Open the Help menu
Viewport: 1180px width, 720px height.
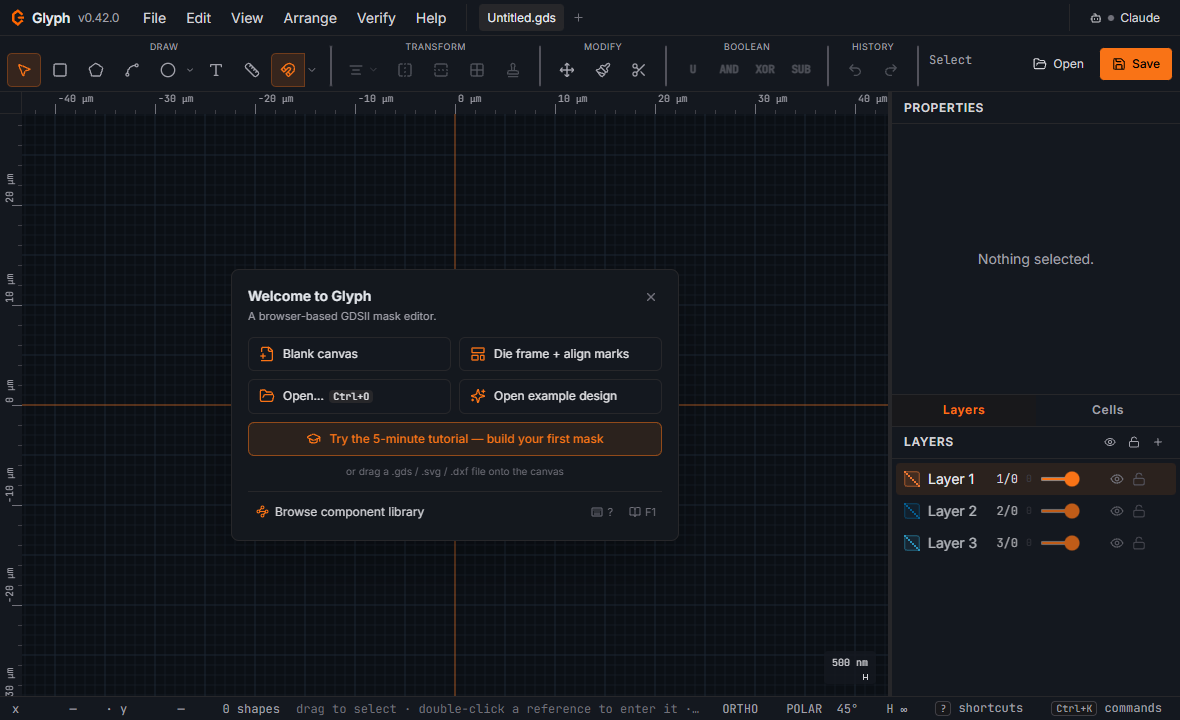coord(431,18)
